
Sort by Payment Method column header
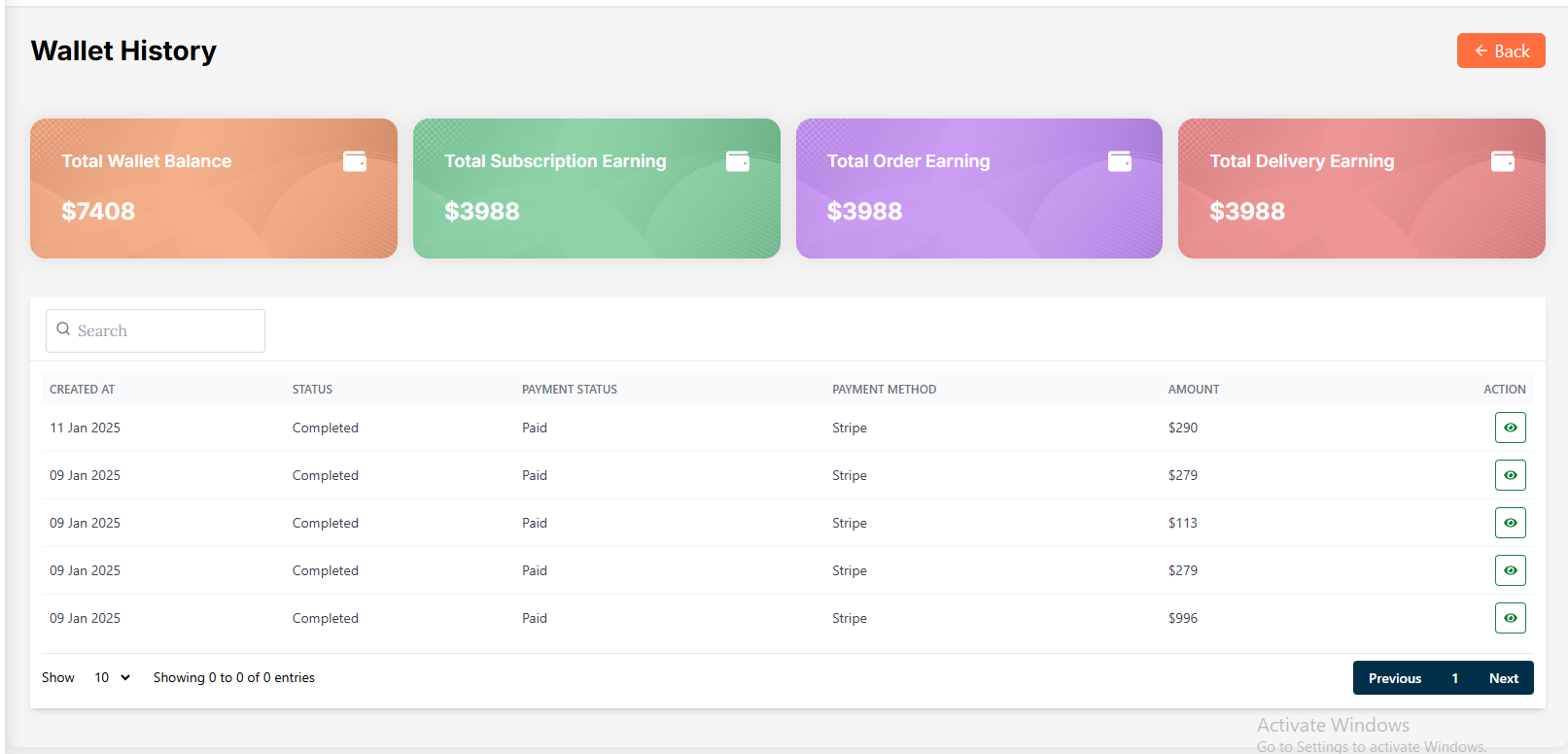point(884,390)
